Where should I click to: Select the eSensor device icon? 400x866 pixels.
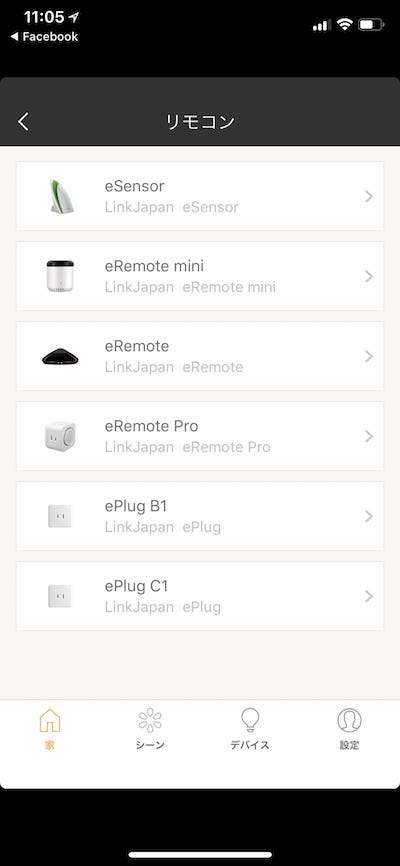(x=60, y=197)
